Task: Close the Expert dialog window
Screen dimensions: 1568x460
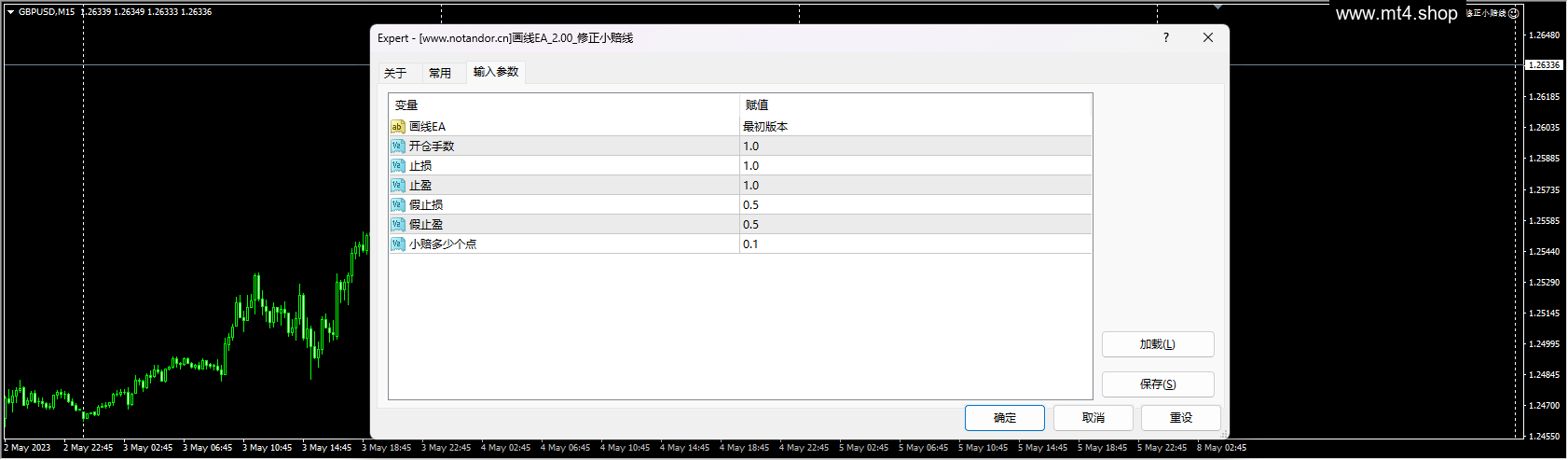Action: 1208,38
